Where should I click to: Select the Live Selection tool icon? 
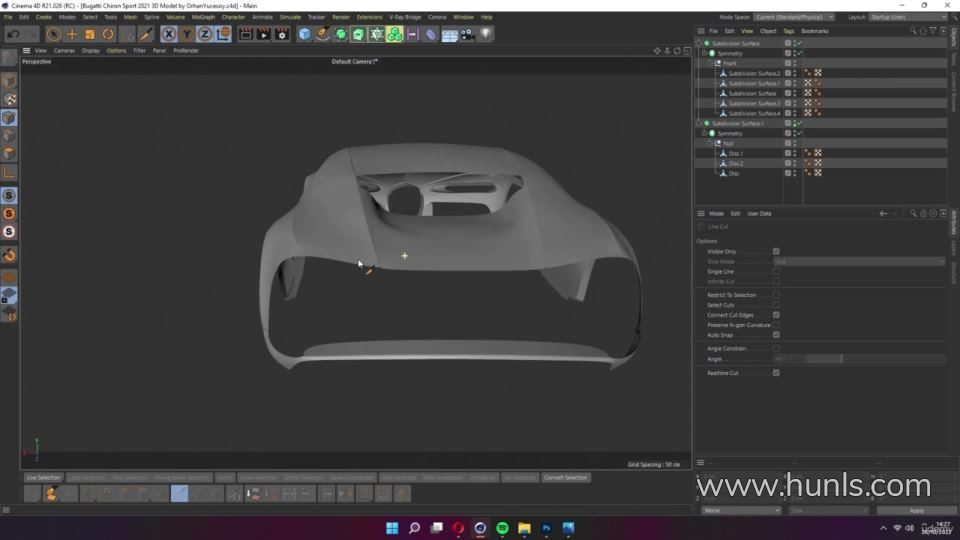click(53, 34)
